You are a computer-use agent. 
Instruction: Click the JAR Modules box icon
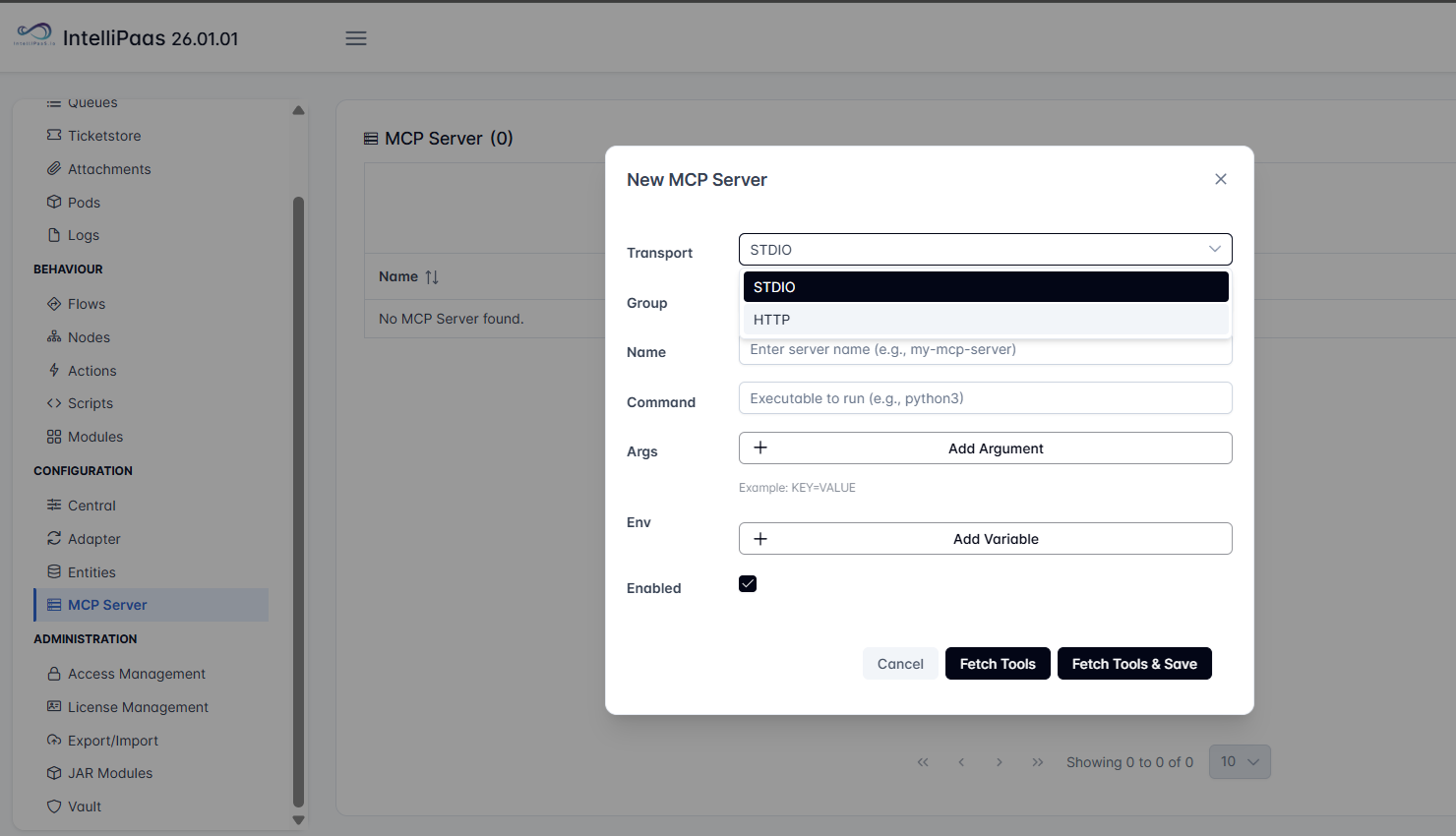(54, 773)
